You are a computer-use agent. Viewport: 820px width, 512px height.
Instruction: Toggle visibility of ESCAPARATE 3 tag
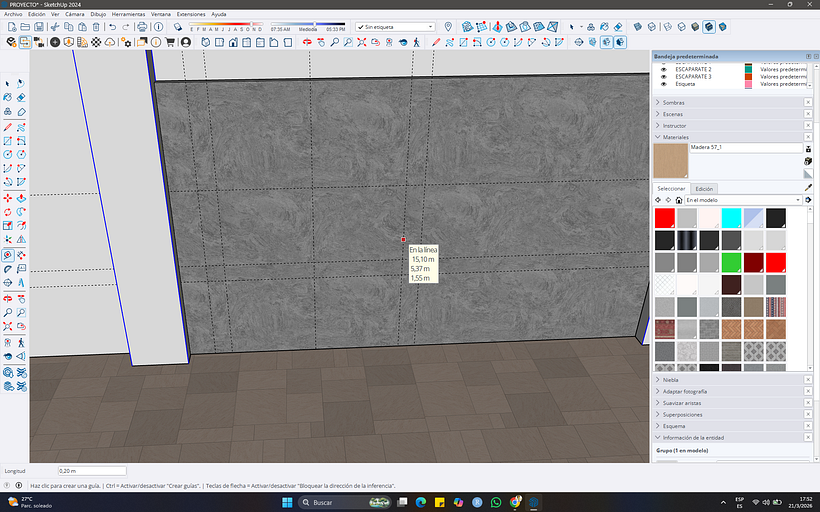[x=664, y=76]
